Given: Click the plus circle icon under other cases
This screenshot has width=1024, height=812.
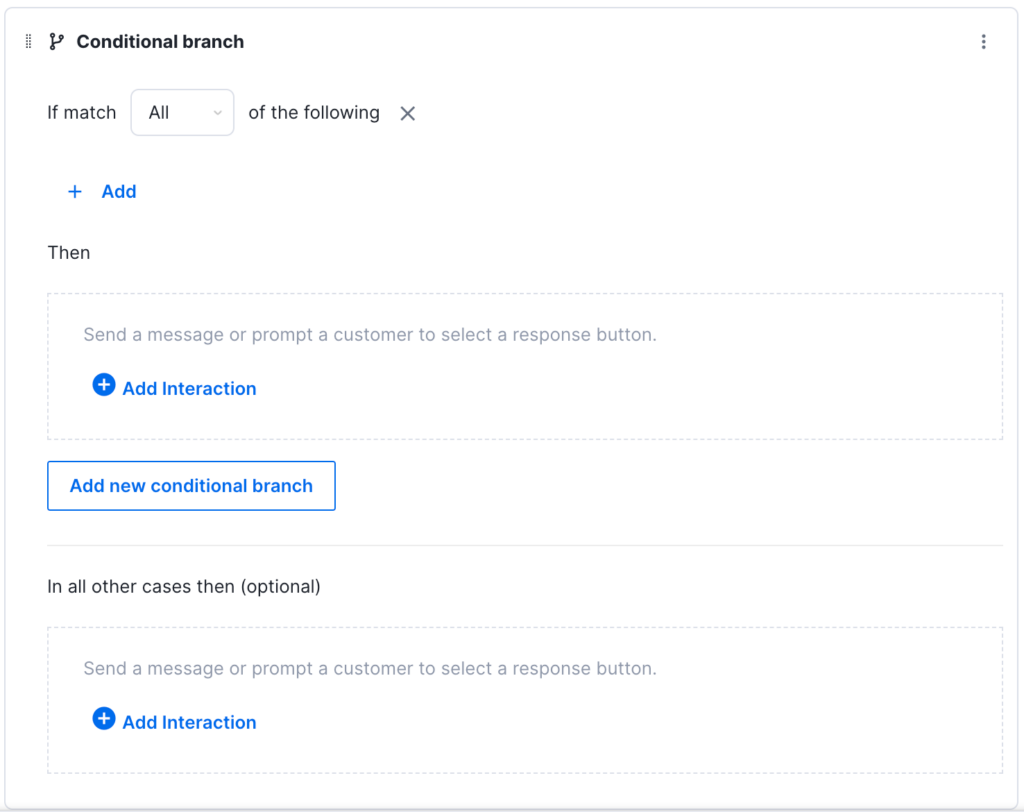Looking at the screenshot, I should [104, 719].
